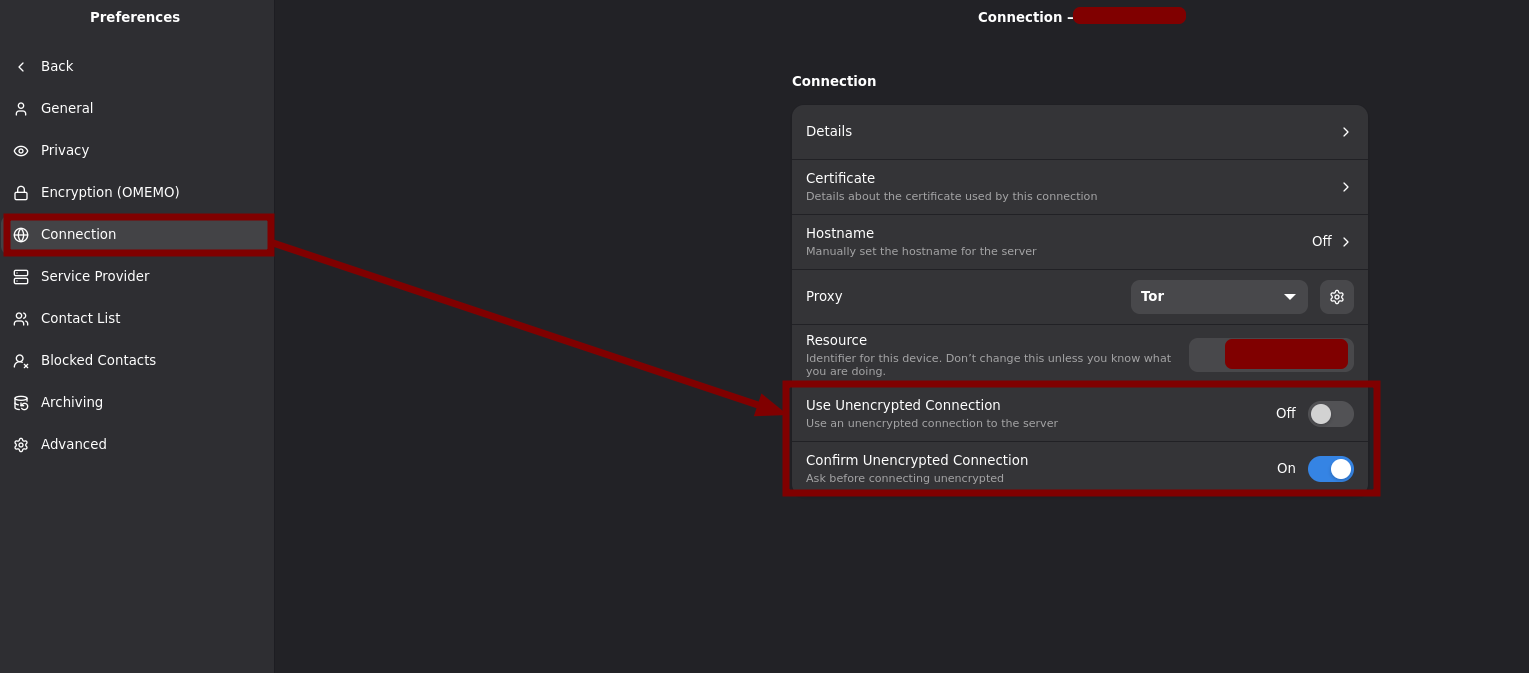
Task: Open proxy settings via gear icon
Action: coord(1336,297)
